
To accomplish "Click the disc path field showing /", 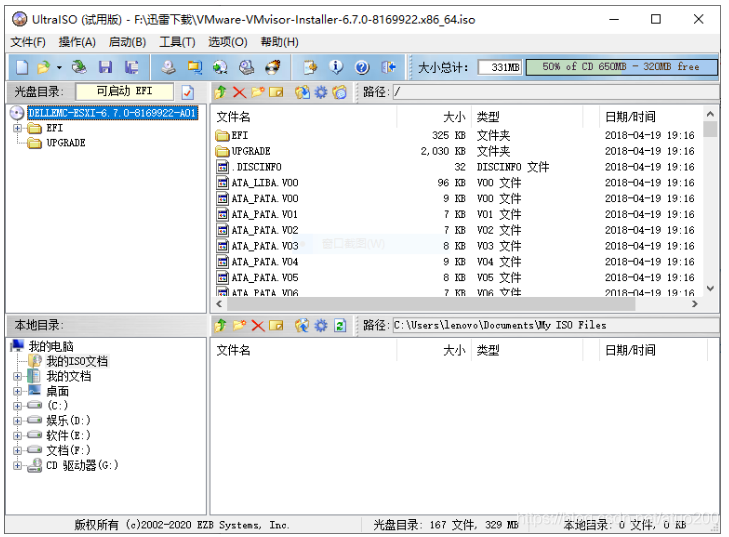I will tap(556, 92).
